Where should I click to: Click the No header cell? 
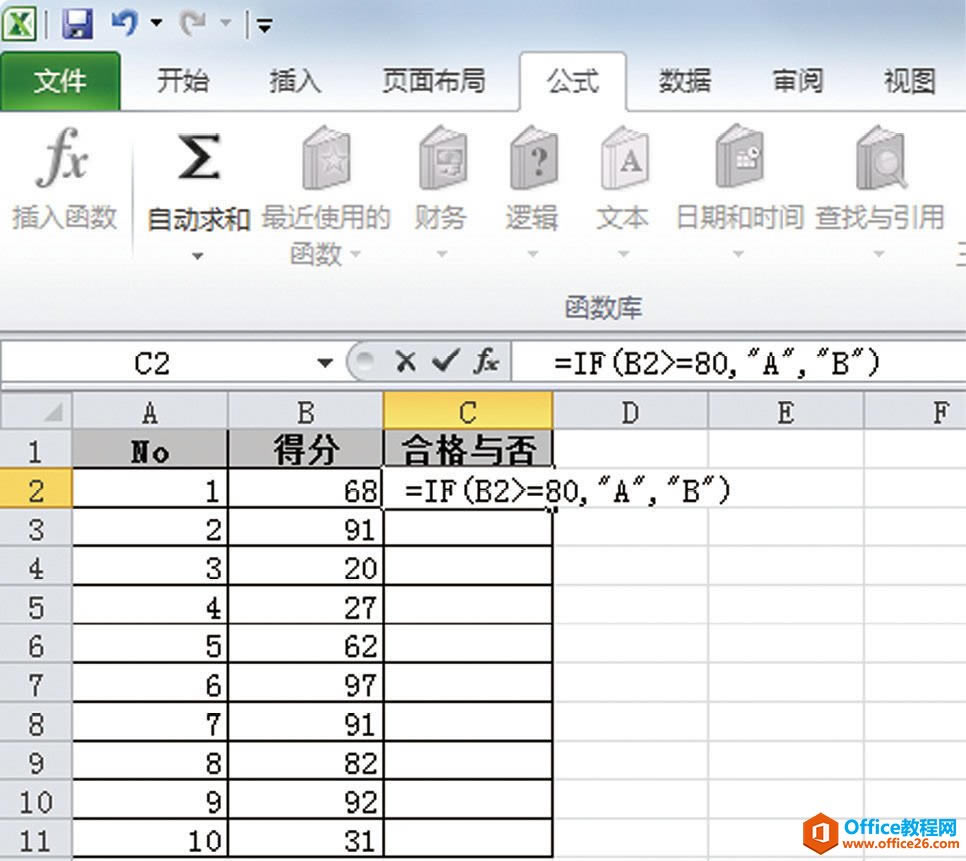click(150, 450)
